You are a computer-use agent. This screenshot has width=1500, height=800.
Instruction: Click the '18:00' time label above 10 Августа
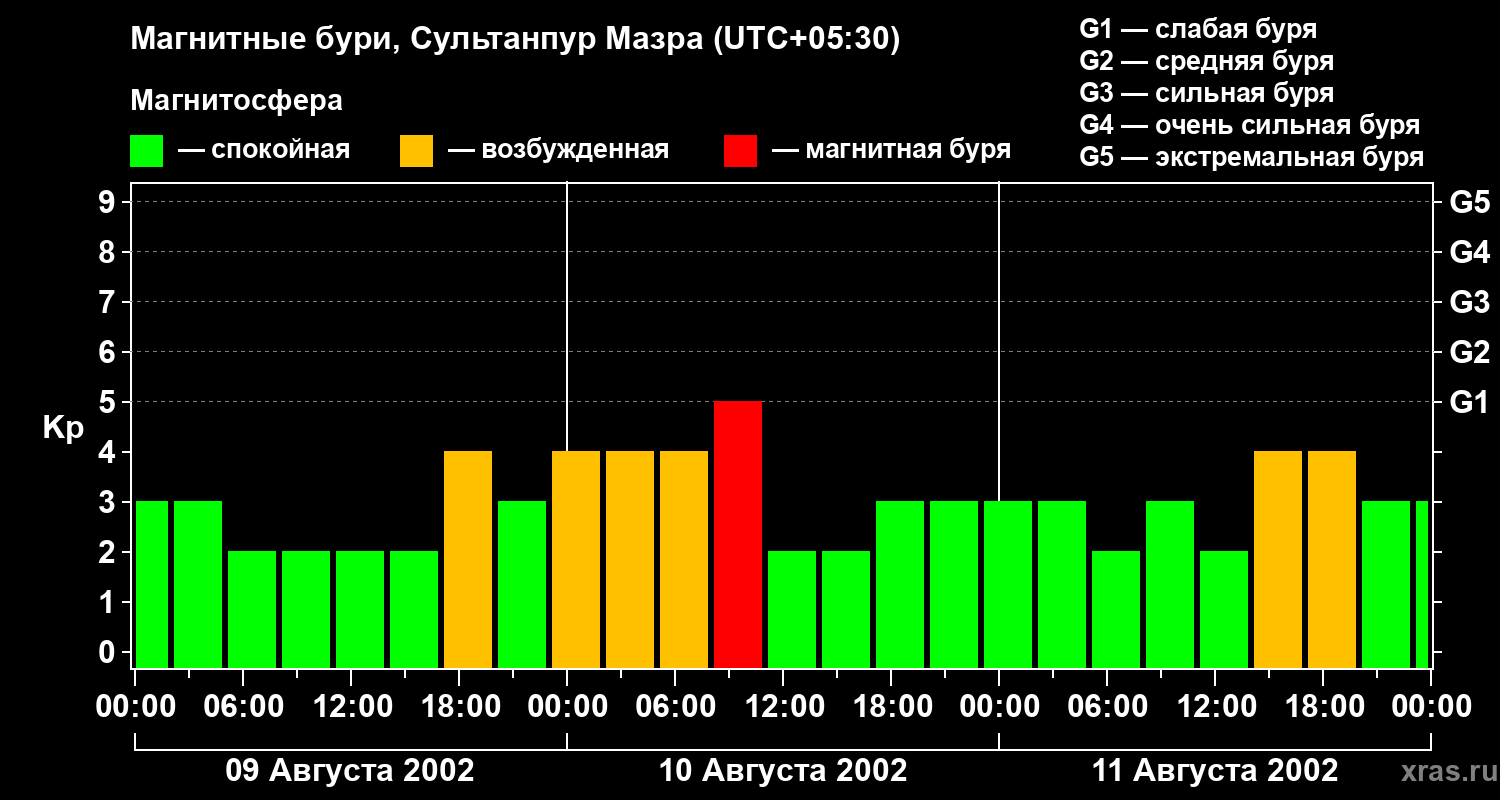pyautogui.click(x=891, y=706)
